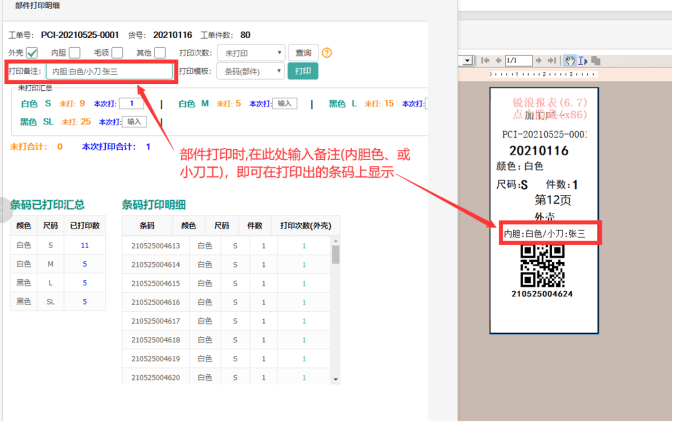
Task: Click the orange help question mark icon
Action: coord(326,53)
